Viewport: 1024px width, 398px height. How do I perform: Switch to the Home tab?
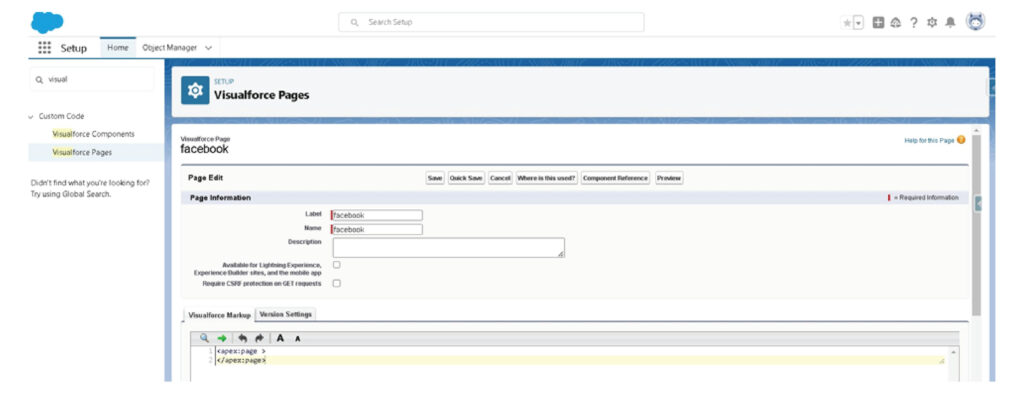click(x=118, y=48)
